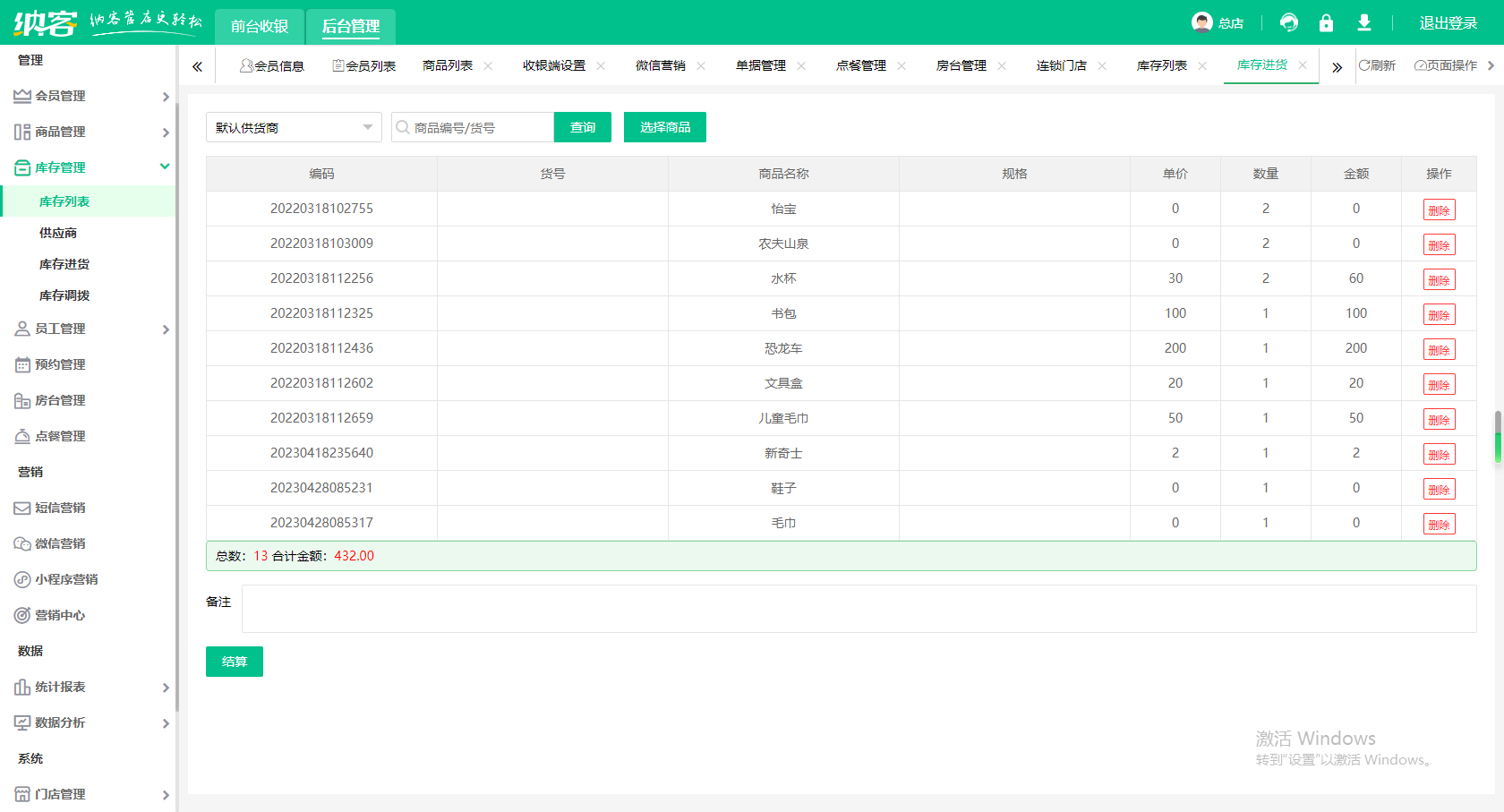The width and height of the screenshot is (1504, 812).
Task: Open 短信营销 from sidebar envelope icon
Action: pos(22,508)
